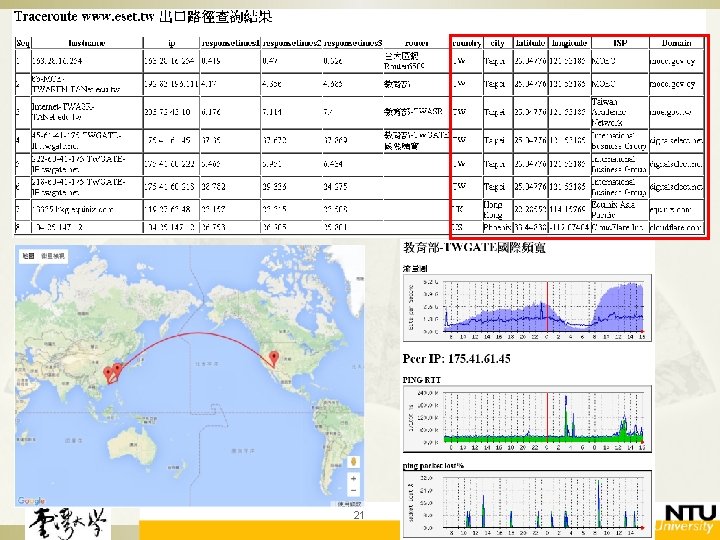Select the equinix.com domain cell

click(x=676, y=210)
